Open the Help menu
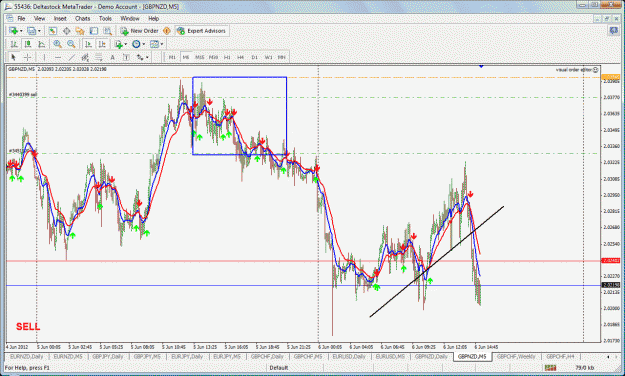The width and height of the screenshot is (625, 376). (153, 18)
